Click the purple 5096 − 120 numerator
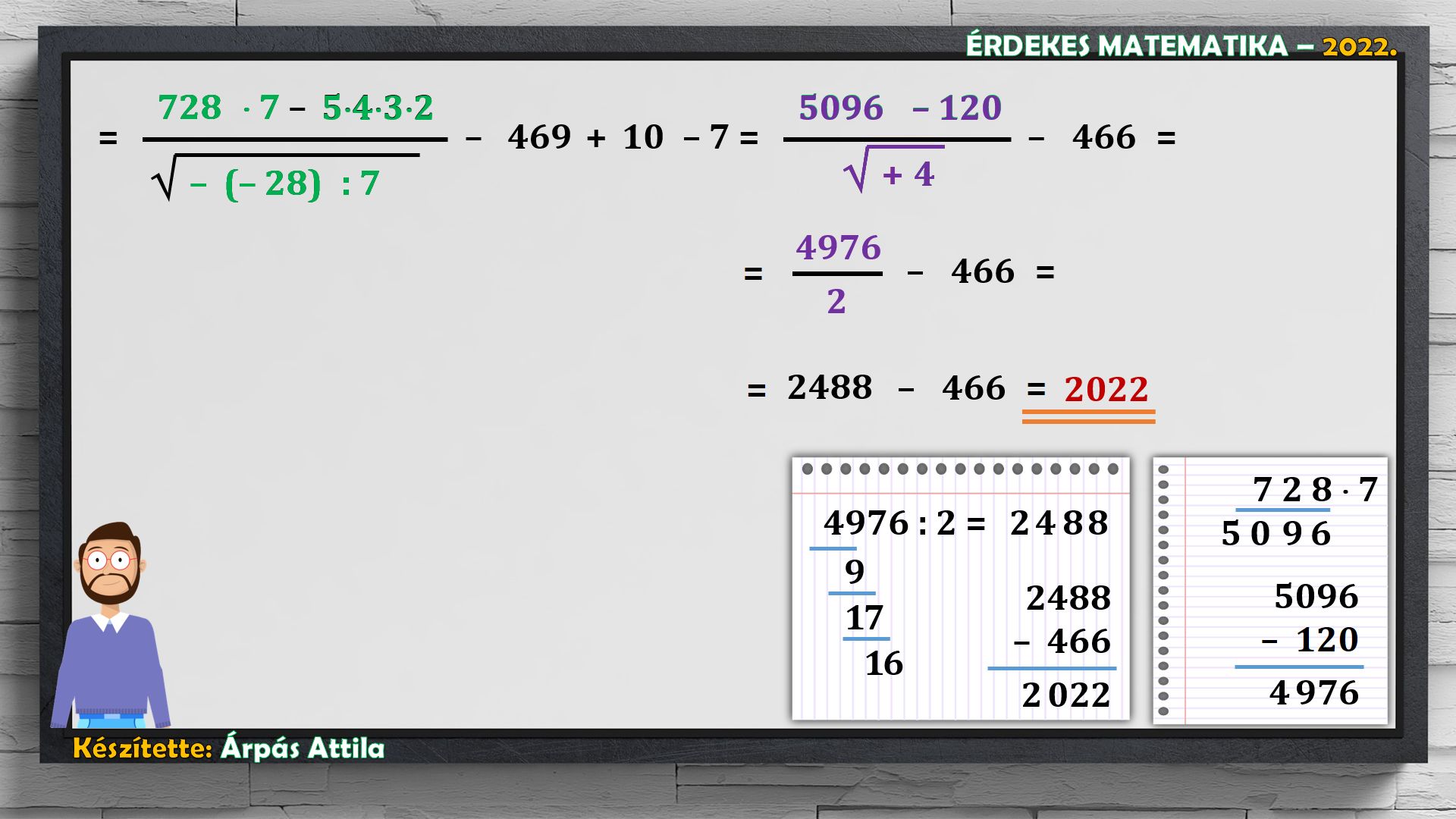The width and height of the screenshot is (1456, 819). tap(899, 108)
